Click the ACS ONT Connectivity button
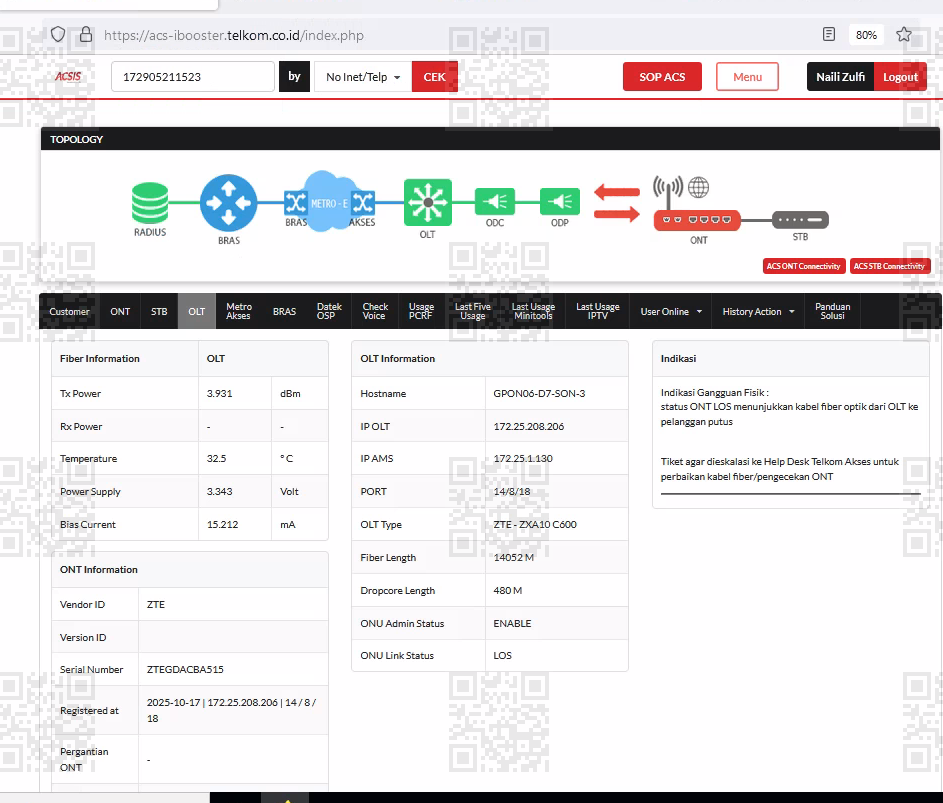943x803 pixels. tap(804, 266)
